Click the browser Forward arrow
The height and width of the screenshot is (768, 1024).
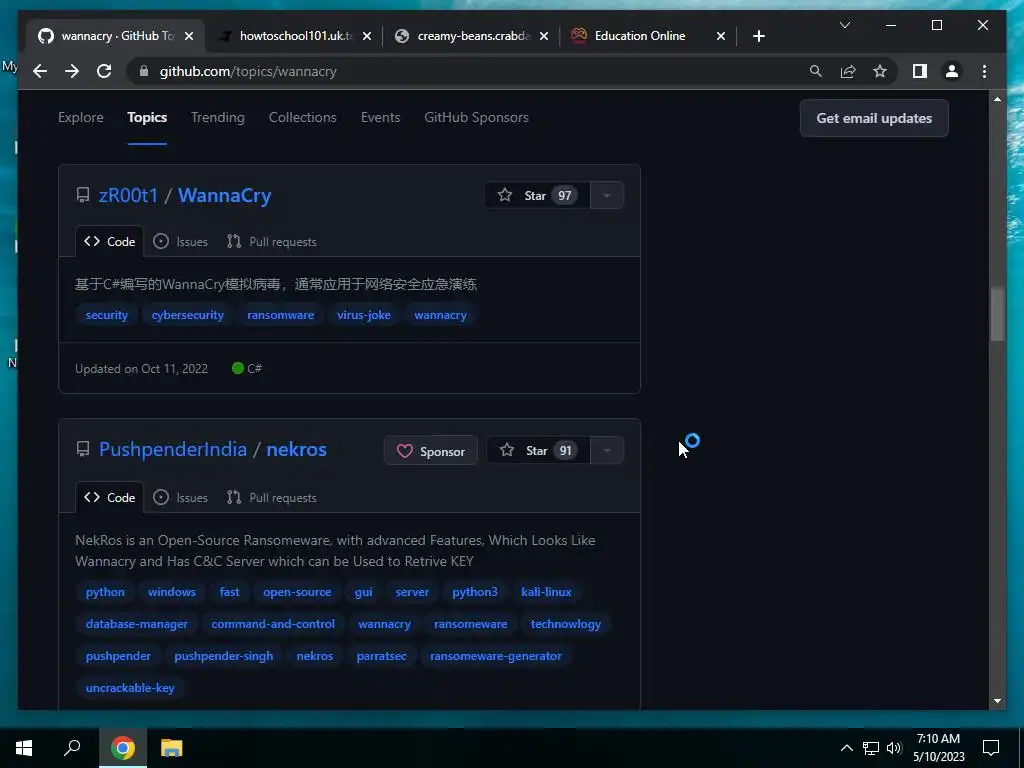click(72, 71)
